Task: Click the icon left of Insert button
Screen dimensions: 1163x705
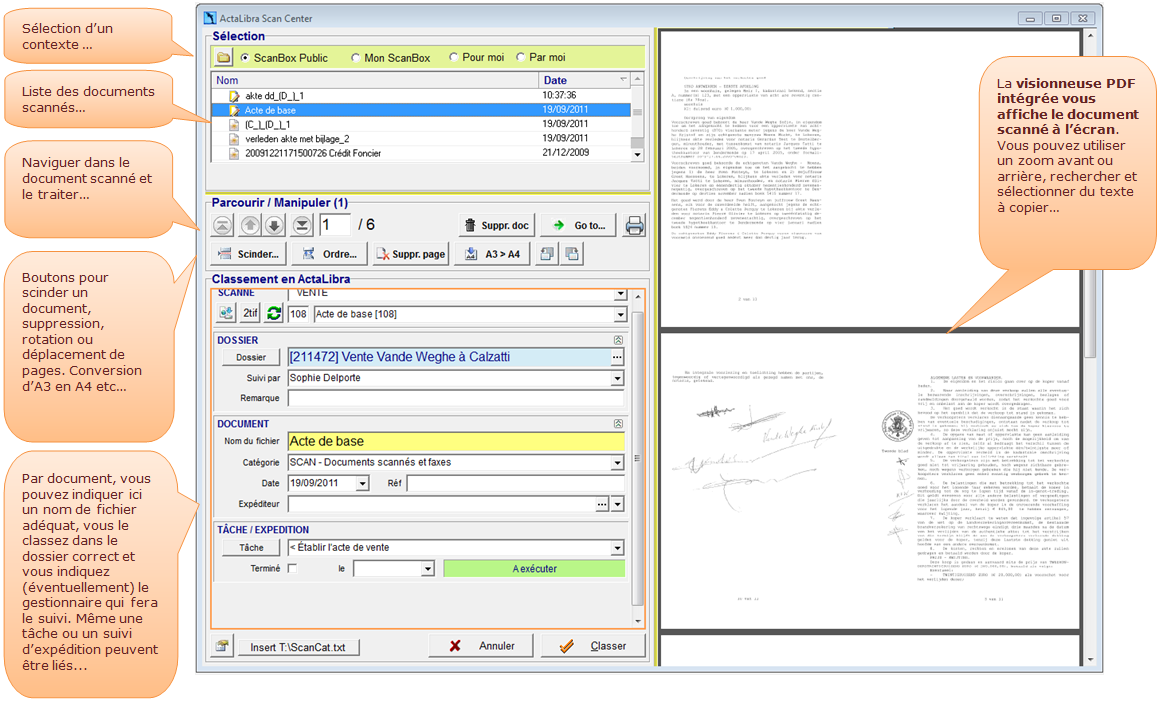Action: 222,646
